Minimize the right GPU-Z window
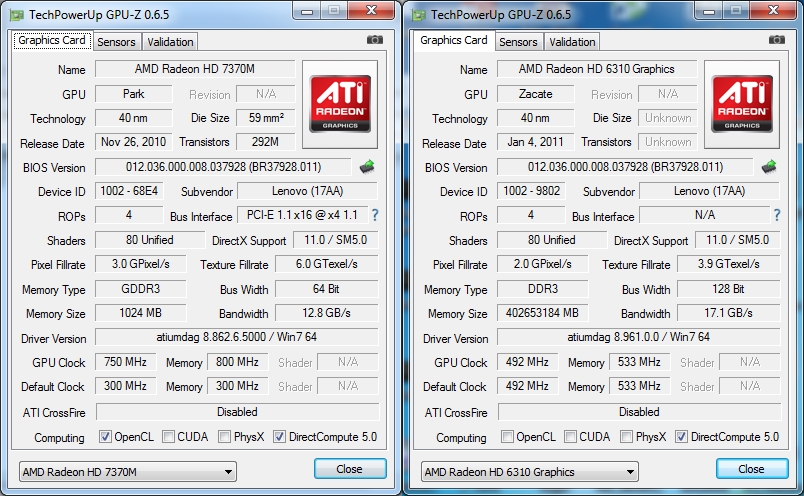804x496 pixels. [x=709, y=11]
